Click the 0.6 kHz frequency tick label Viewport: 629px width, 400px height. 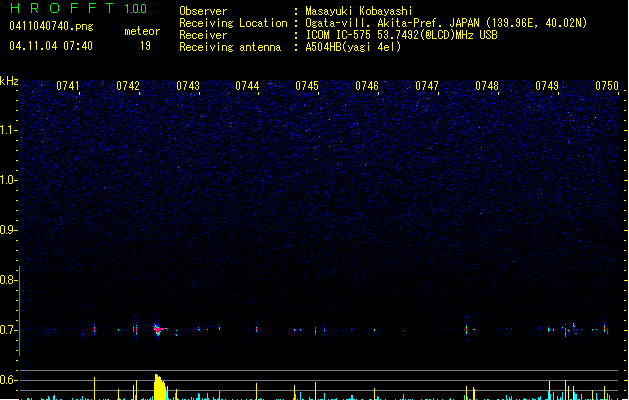click(x=9, y=380)
